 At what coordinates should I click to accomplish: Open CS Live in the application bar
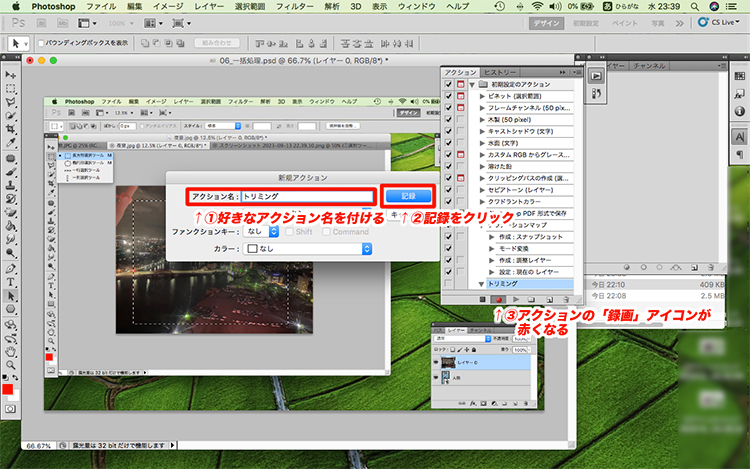point(718,22)
